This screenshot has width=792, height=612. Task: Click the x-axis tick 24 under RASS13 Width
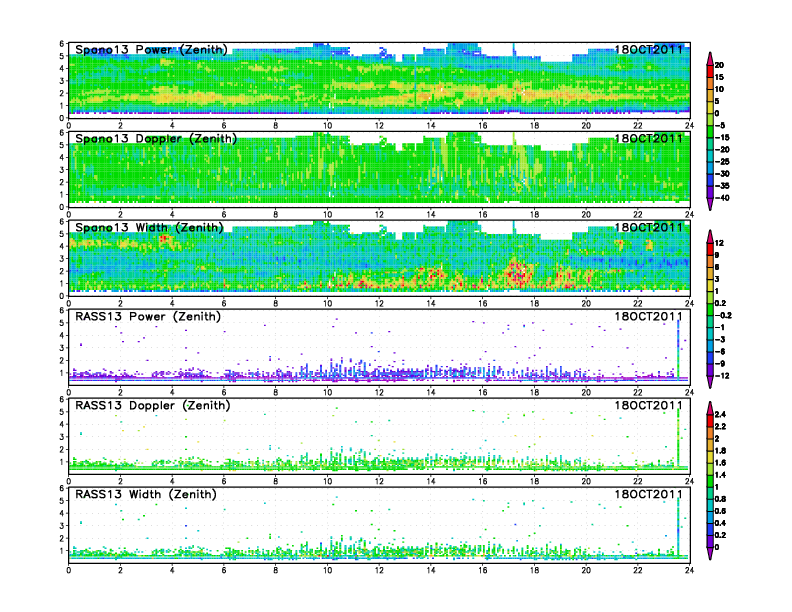[x=689, y=570]
